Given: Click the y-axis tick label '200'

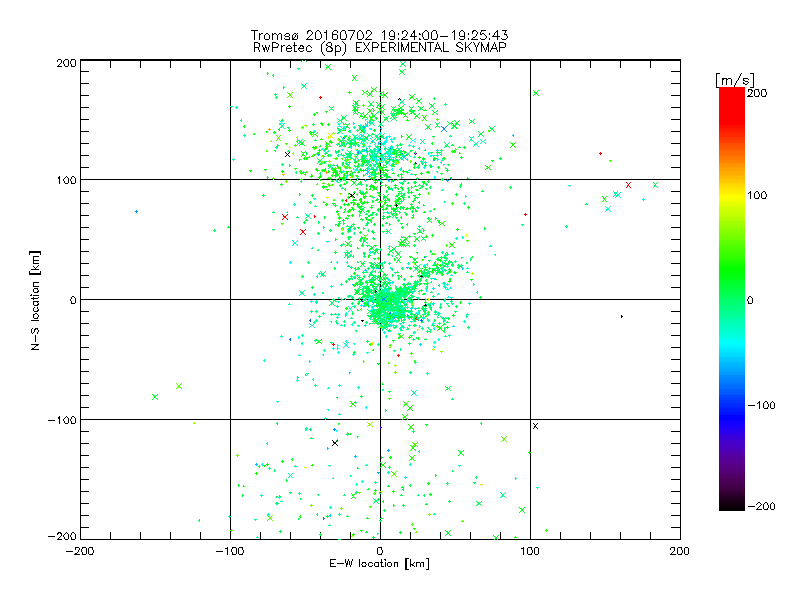Looking at the screenshot, I should click(x=66, y=63).
